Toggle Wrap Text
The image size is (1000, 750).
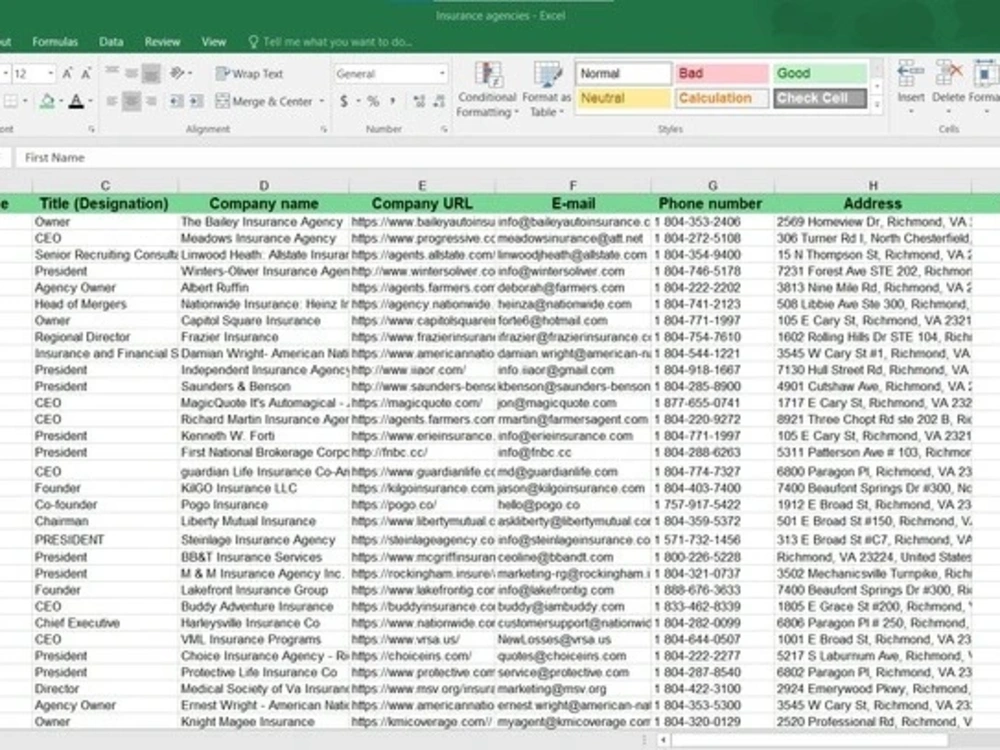point(249,73)
